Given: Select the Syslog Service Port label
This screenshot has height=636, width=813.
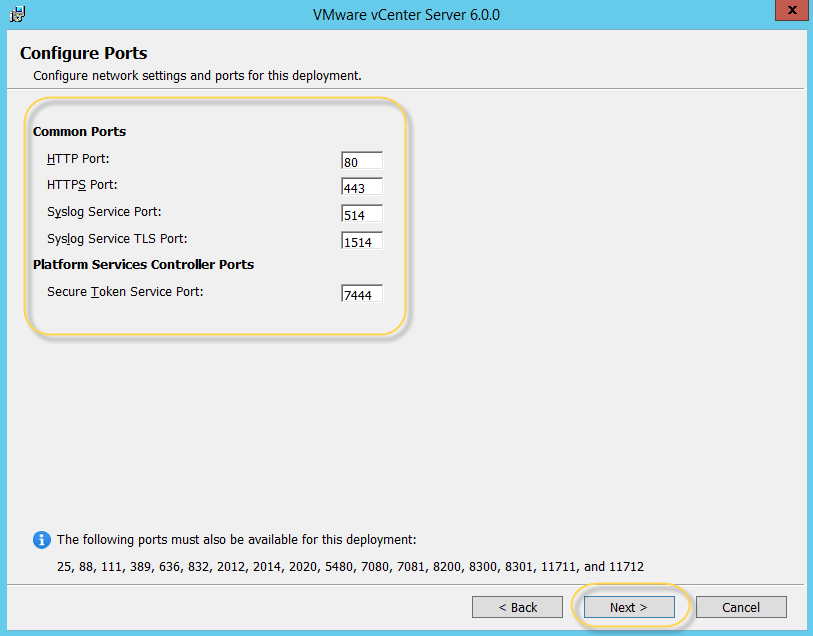Looking at the screenshot, I should coord(104,212).
